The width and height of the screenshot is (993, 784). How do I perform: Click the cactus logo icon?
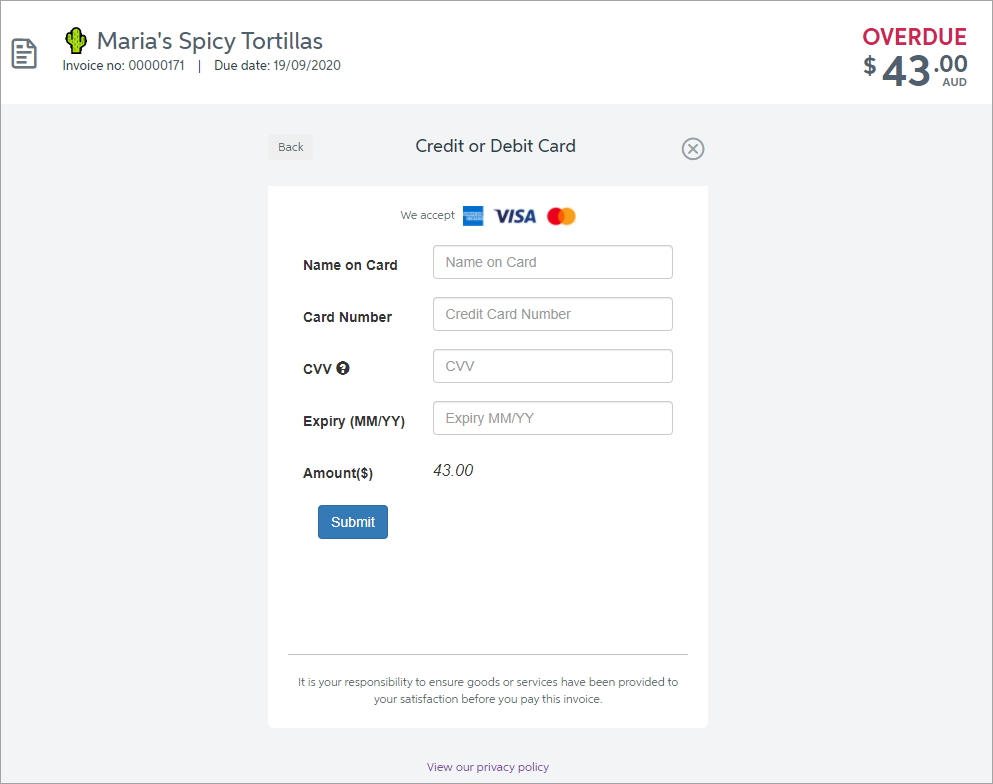76,41
